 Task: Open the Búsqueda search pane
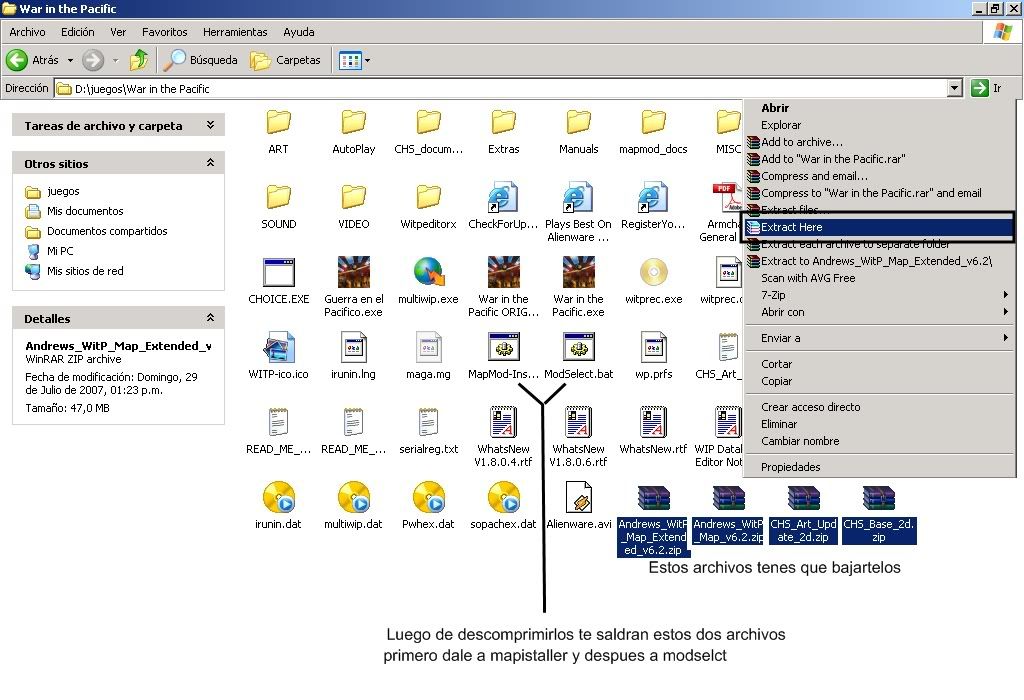pyautogui.click(x=200, y=60)
